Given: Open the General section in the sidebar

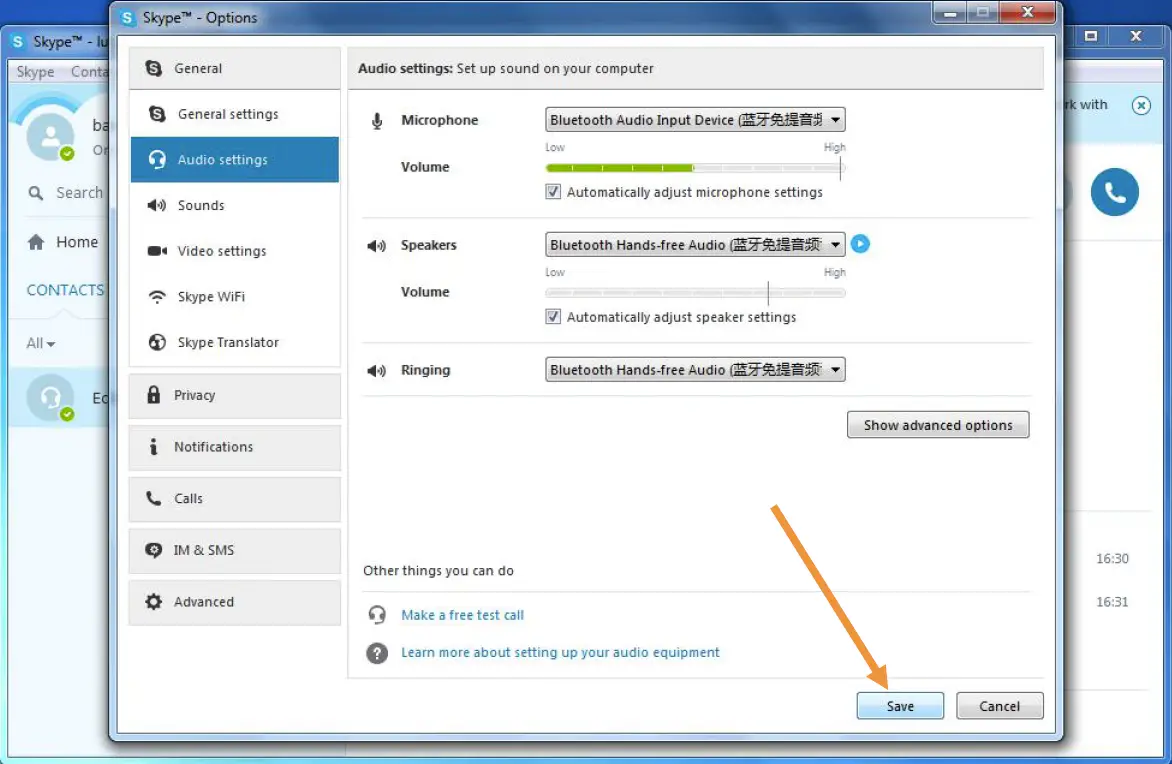Looking at the screenshot, I should coord(234,68).
